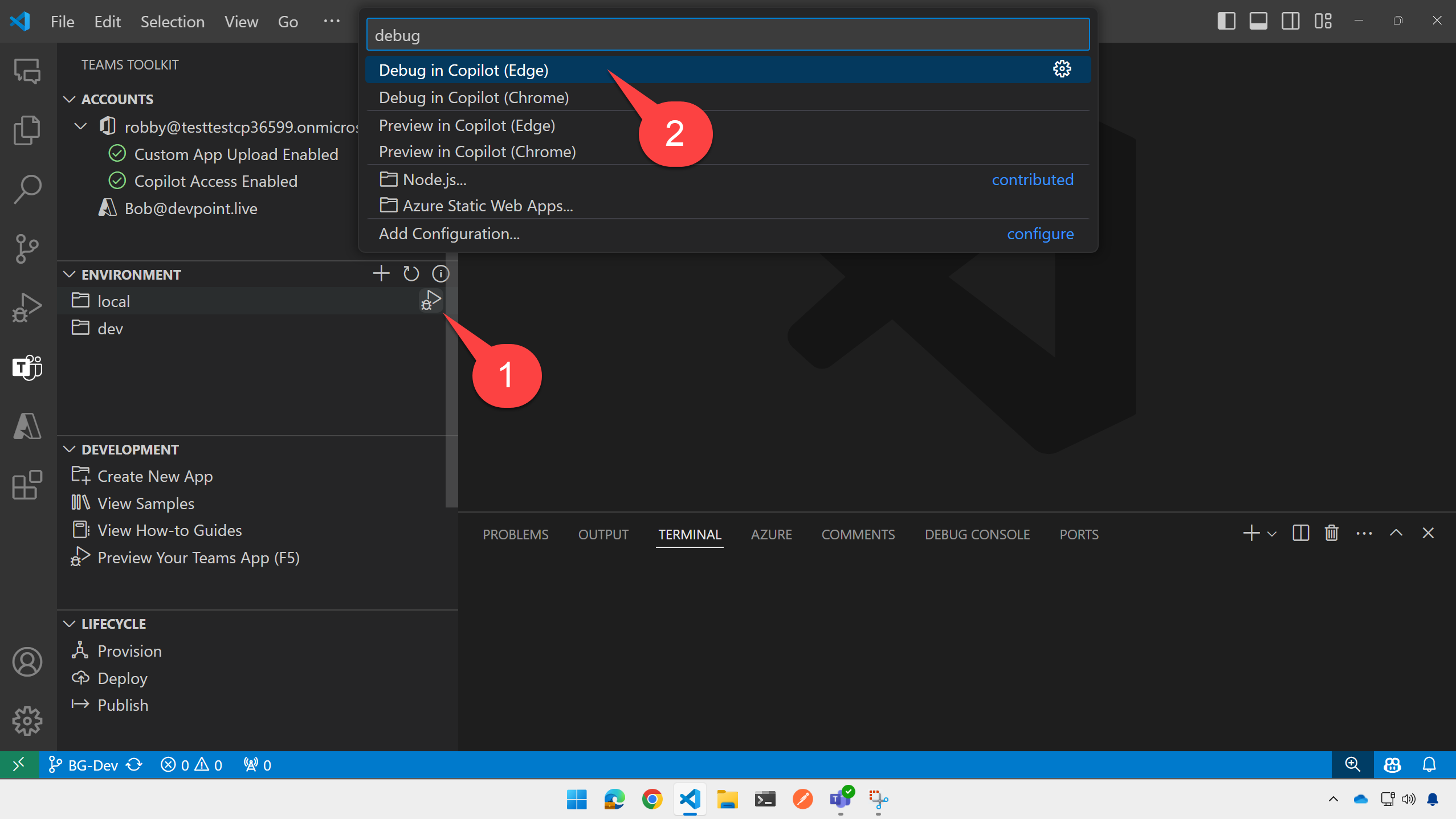
Task: Select Debug in Copilot Edge option
Action: pos(463,70)
